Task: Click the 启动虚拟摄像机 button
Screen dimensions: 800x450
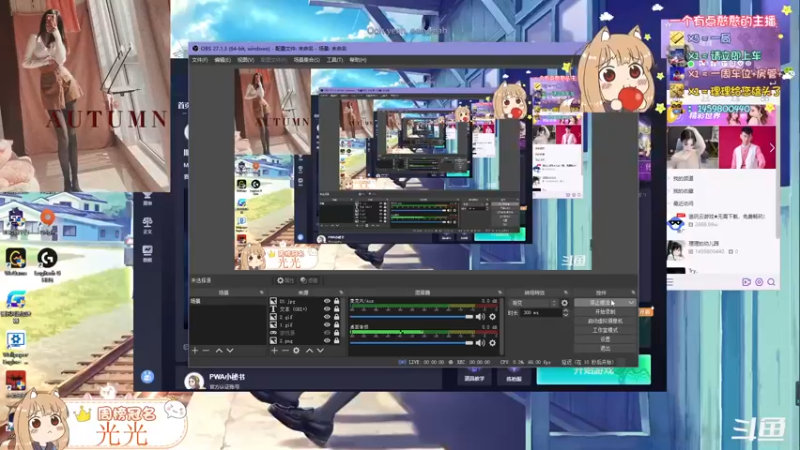Action: 605,321
